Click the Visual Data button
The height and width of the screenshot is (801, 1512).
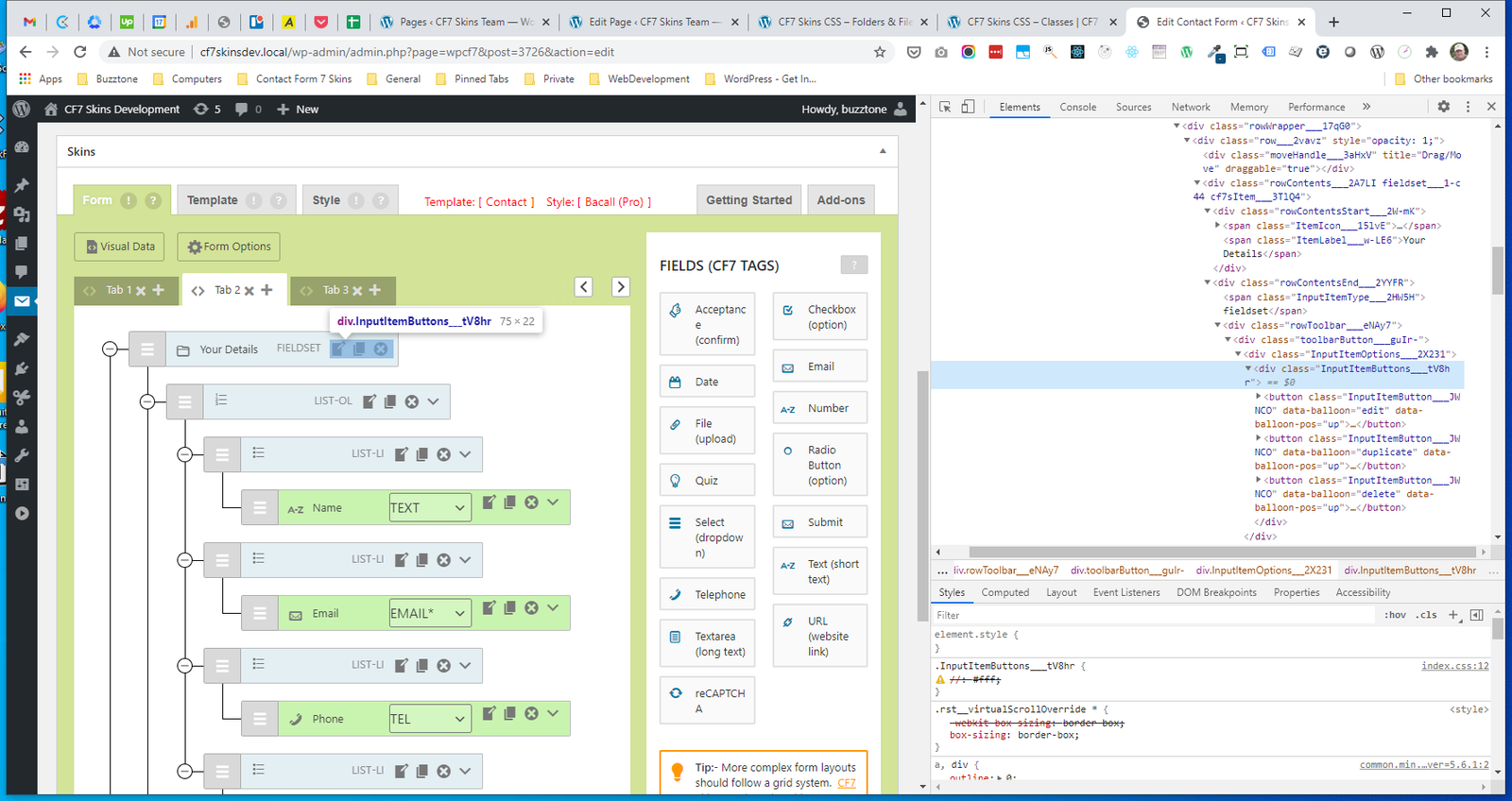click(x=120, y=247)
